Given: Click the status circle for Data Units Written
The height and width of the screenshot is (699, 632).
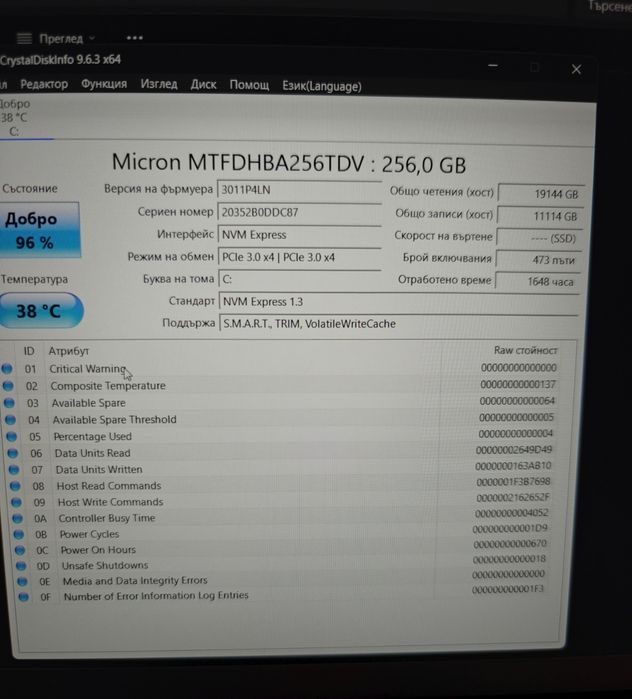Looking at the screenshot, I should click(14, 469).
